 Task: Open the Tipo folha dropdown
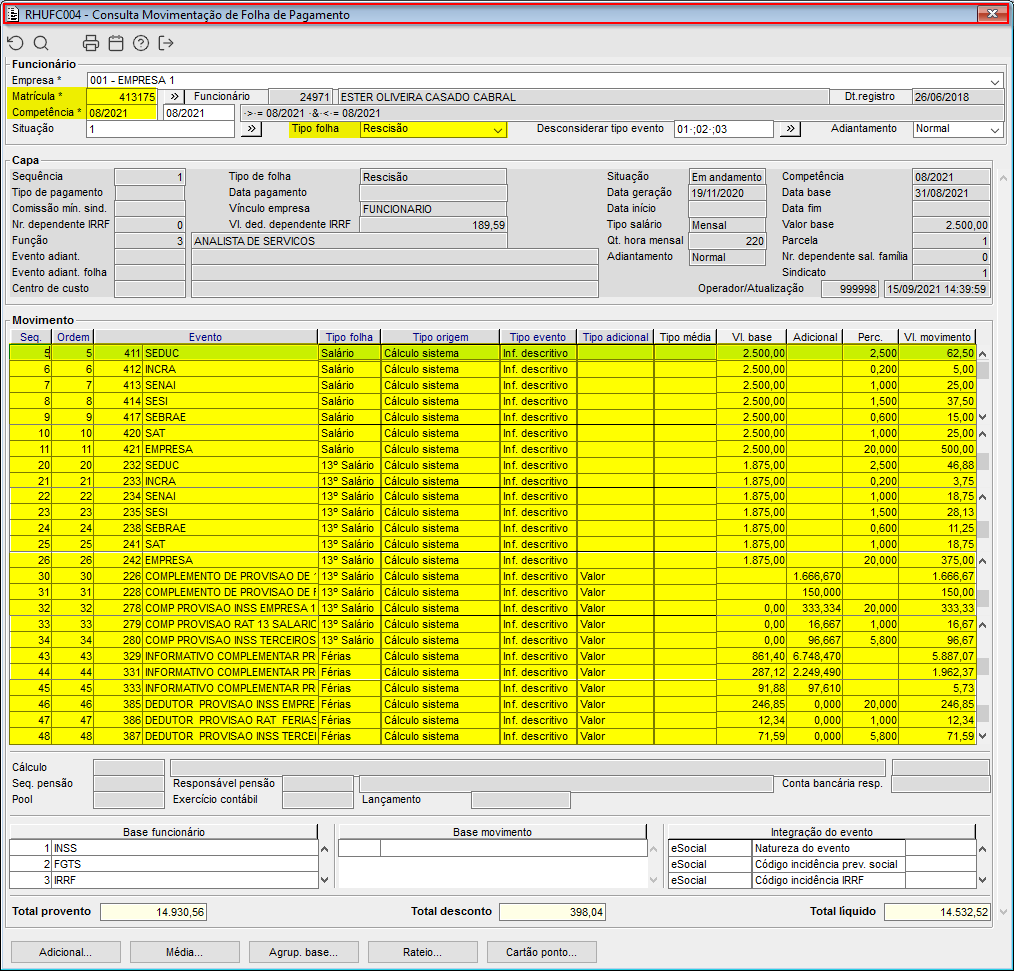tap(497, 129)
